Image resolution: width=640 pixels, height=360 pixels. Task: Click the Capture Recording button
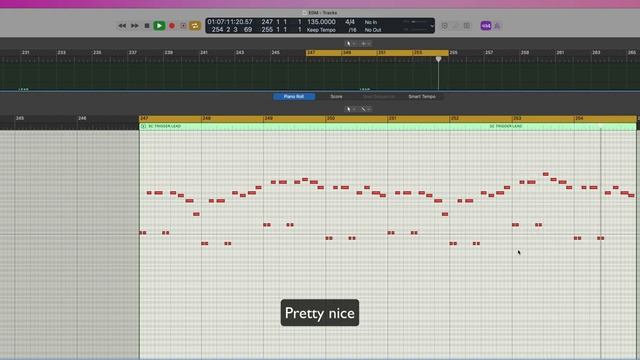183,26
